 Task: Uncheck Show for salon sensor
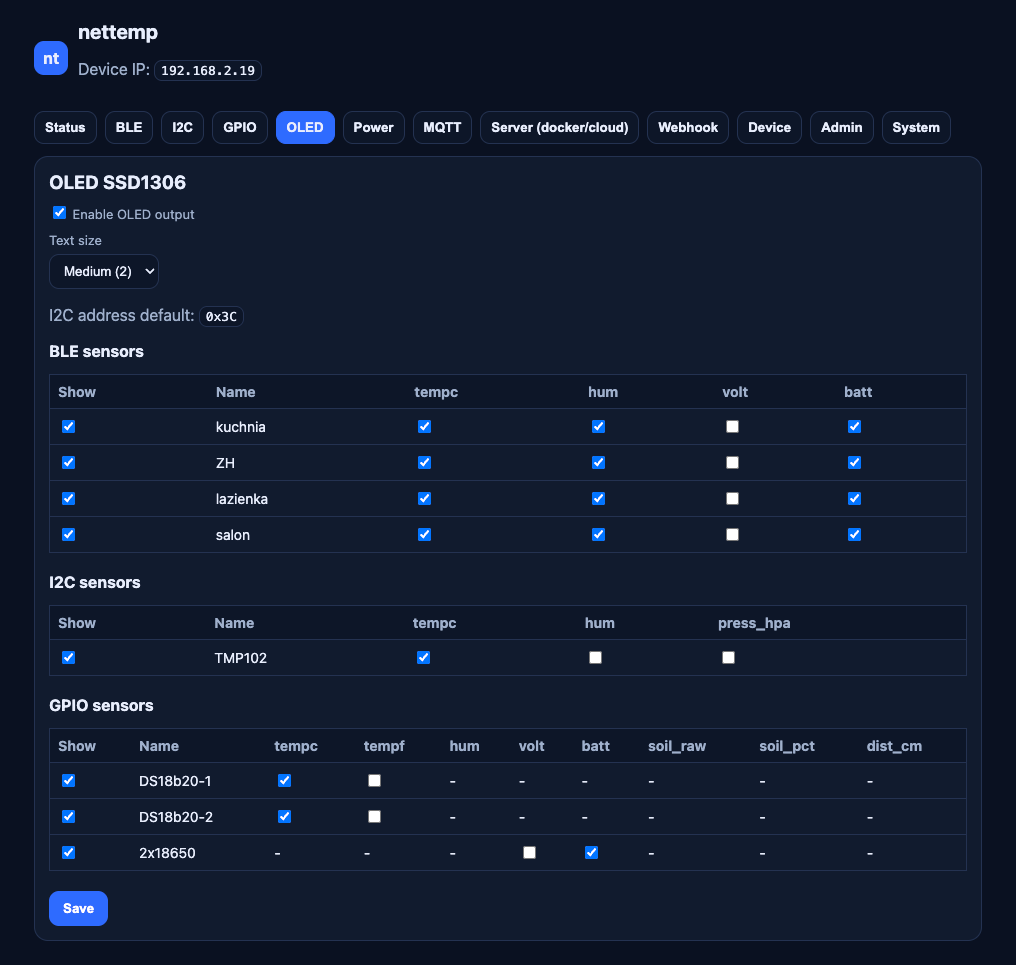click(68, 534)
